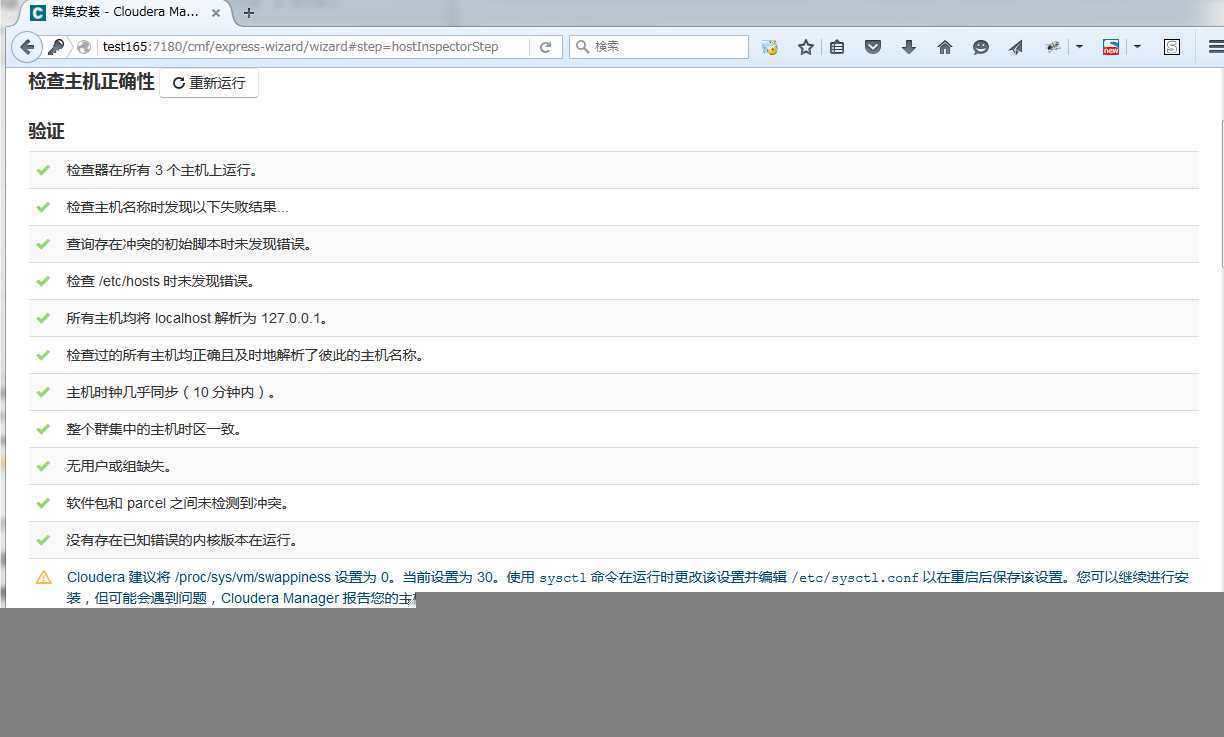Click the smiley chat icon
Viewport: 1224px width, 737px height.
pyautogui.click(x=981, y=47)
